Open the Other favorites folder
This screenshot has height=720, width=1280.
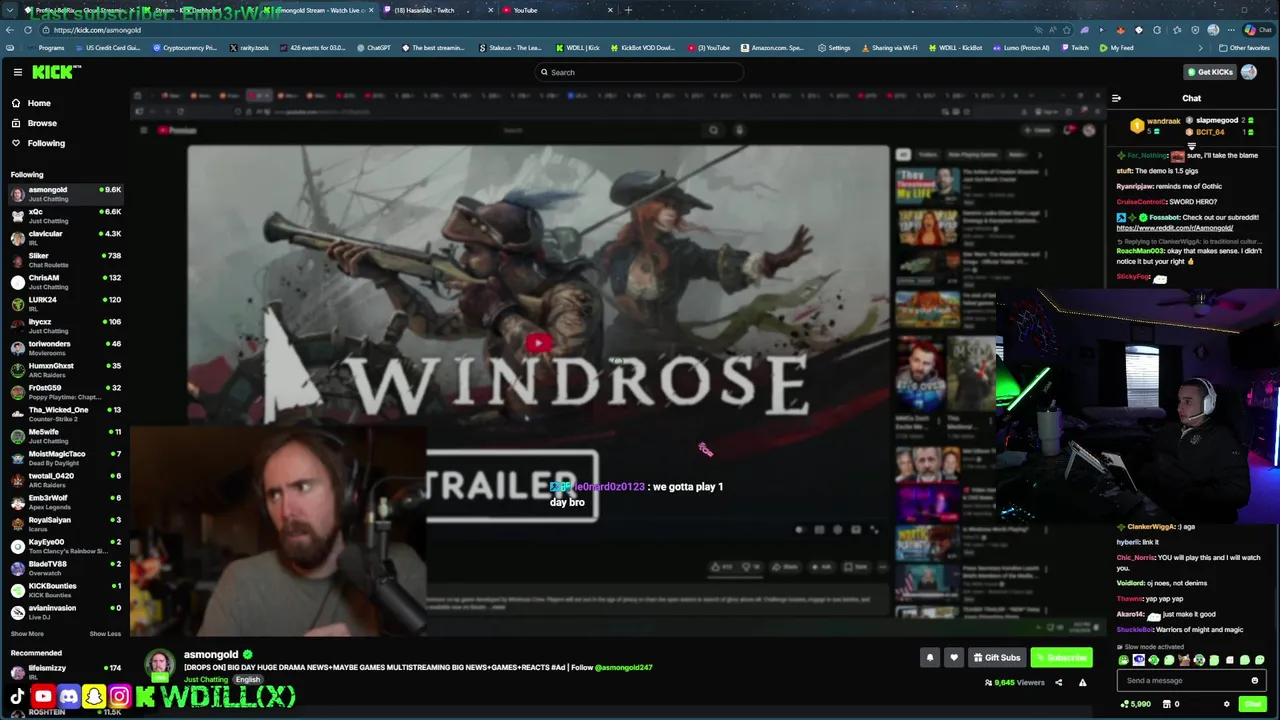tap(1244, 48)
